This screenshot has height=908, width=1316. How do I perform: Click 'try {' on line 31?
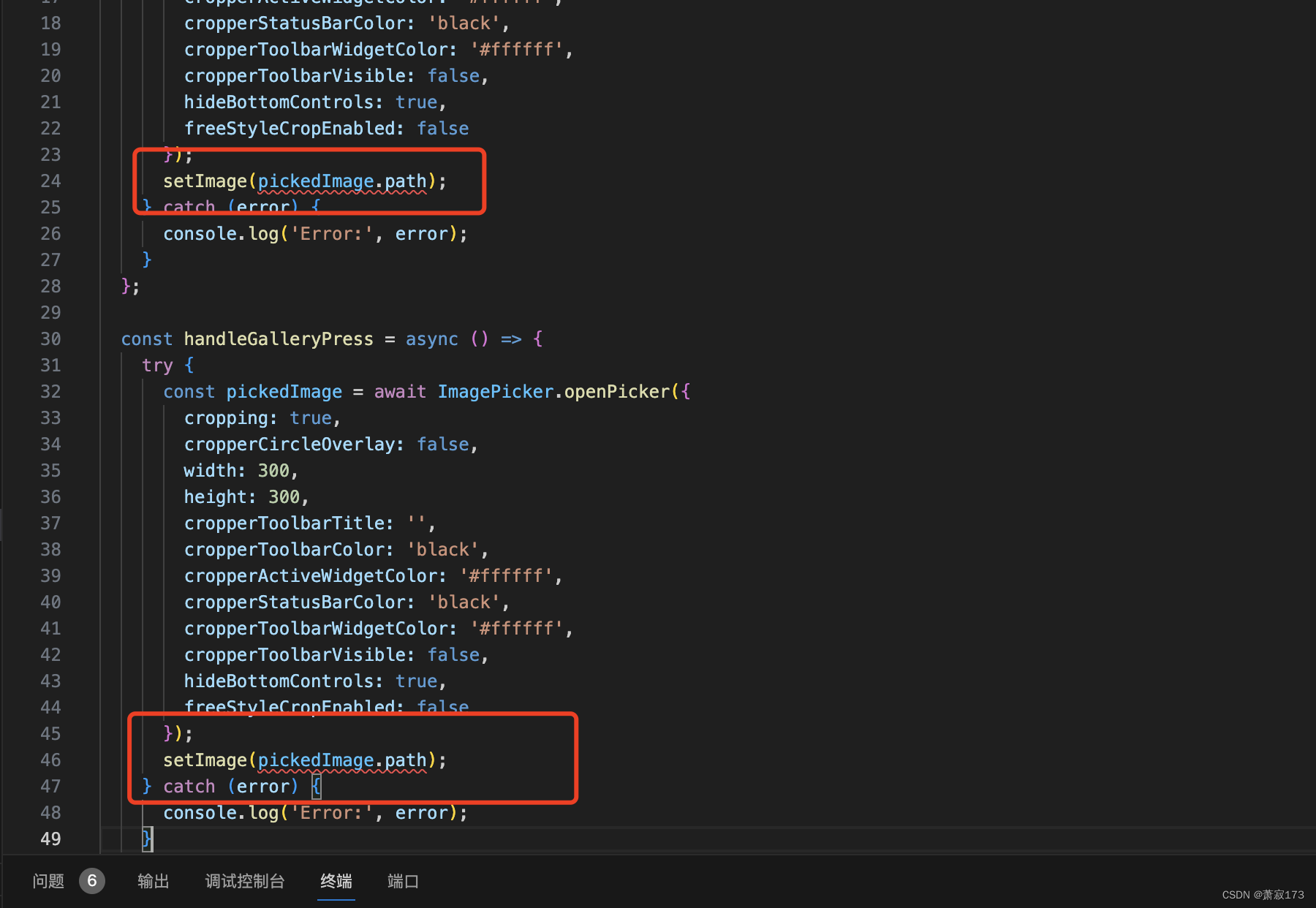(168, 366)
